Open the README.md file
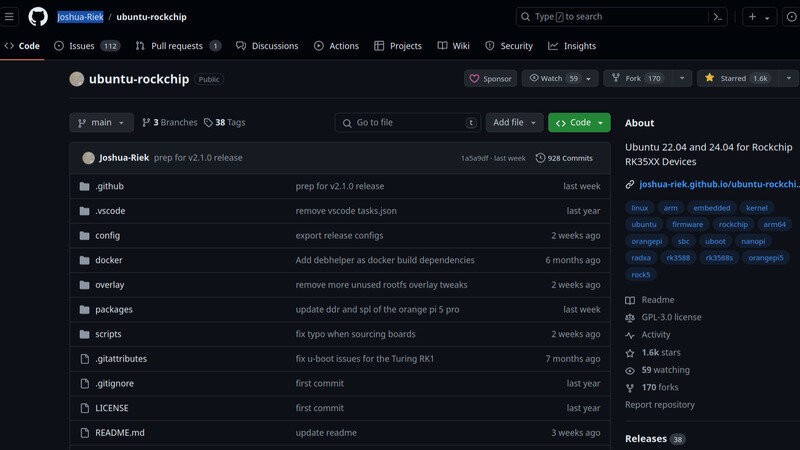 (x=119, y=432)
